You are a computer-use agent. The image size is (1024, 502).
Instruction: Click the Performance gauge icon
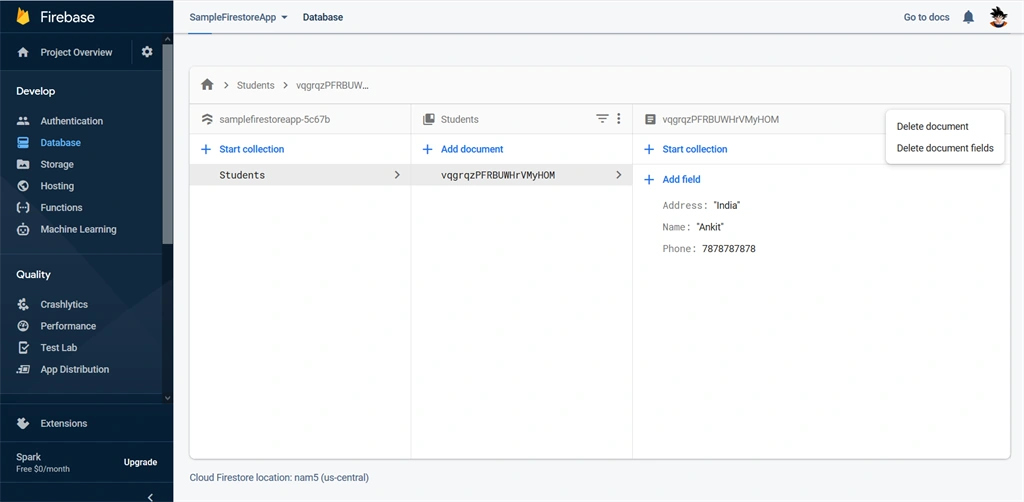pyautogui.click(x=24, y=326)
